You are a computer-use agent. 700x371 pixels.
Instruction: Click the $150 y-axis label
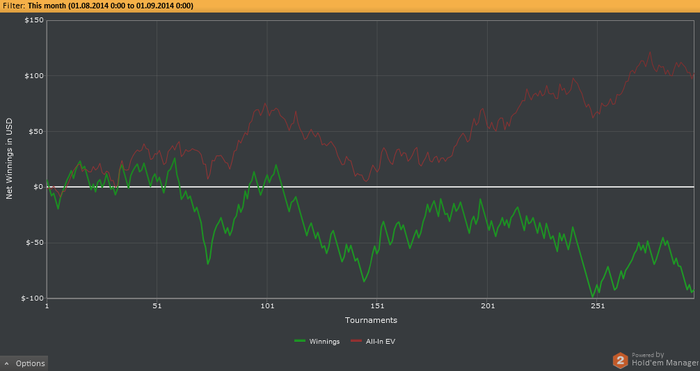pyautogui.click(x=35, y=20)
